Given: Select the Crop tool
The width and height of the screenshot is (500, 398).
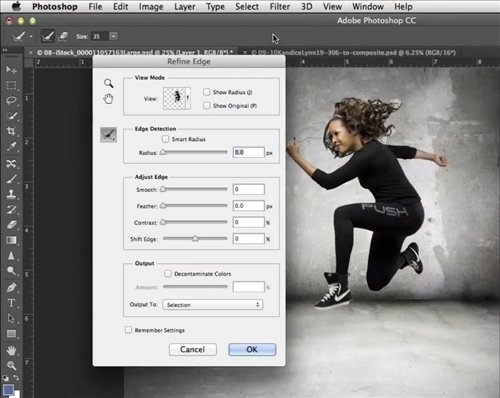Looking at the screenshot, I should 11,131.
